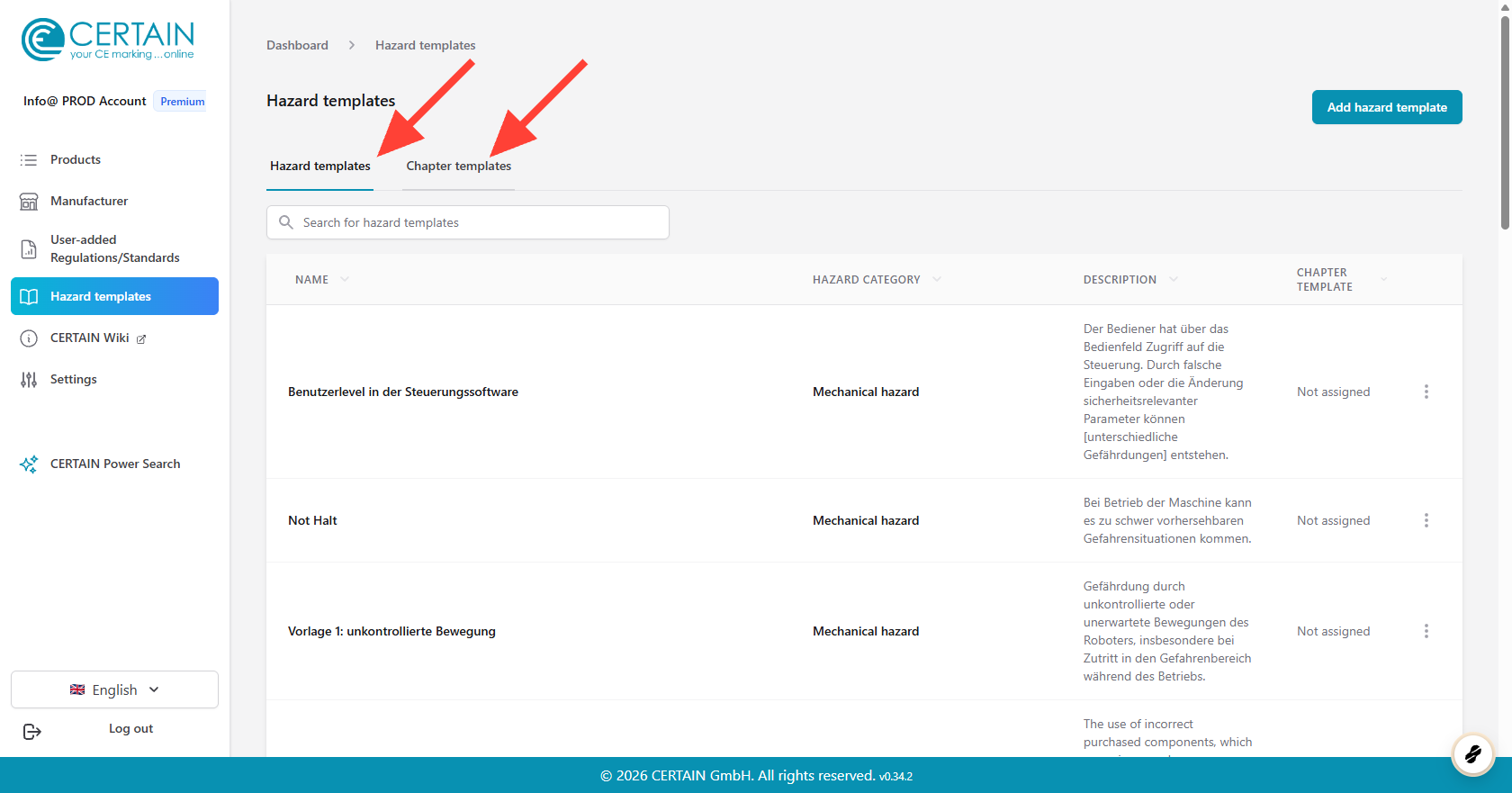Click the log out door icon
This screenshot has width=1512, height=793.
pyautogui.click(x=32, y=731)
